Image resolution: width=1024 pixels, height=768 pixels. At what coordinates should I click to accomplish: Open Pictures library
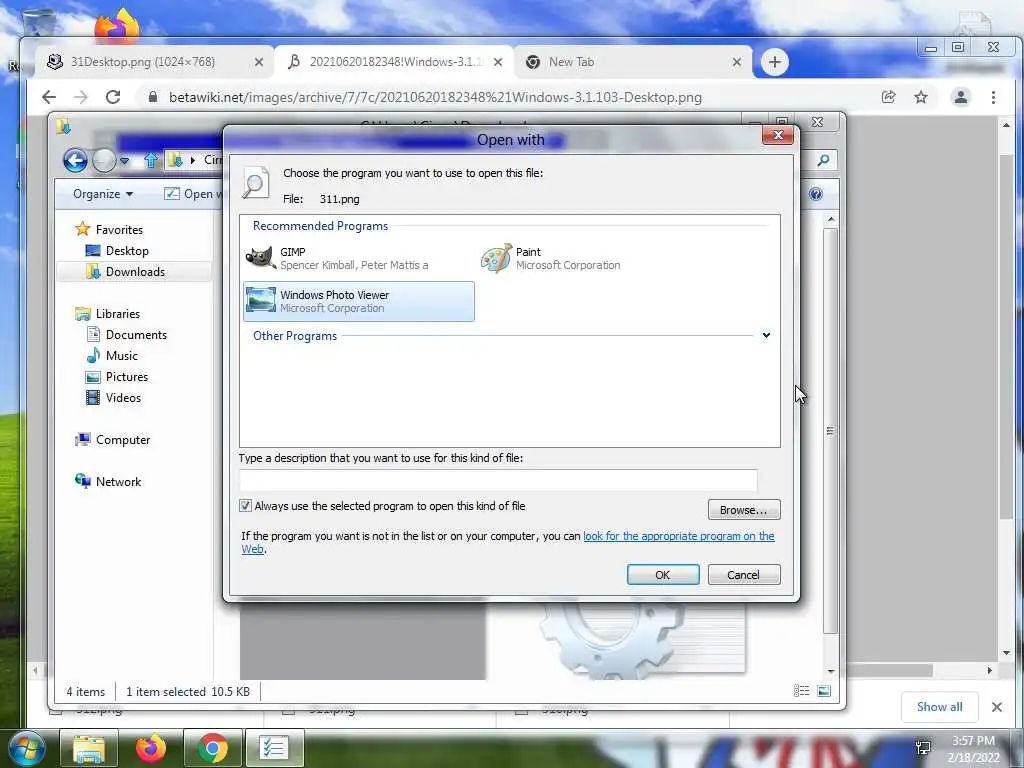[117, 377]
